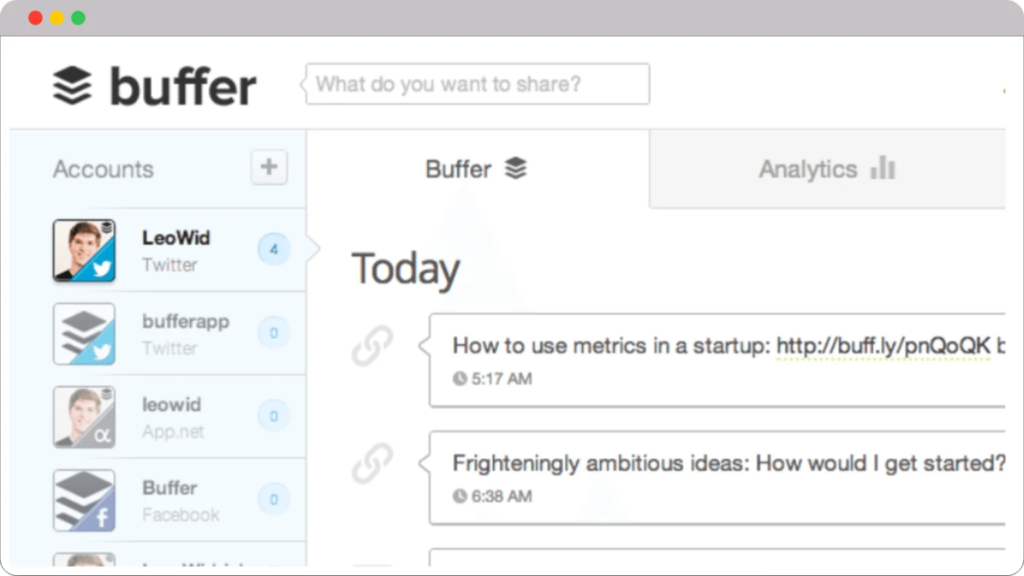Click the Analytics bar-chart icon

[881, 169]
